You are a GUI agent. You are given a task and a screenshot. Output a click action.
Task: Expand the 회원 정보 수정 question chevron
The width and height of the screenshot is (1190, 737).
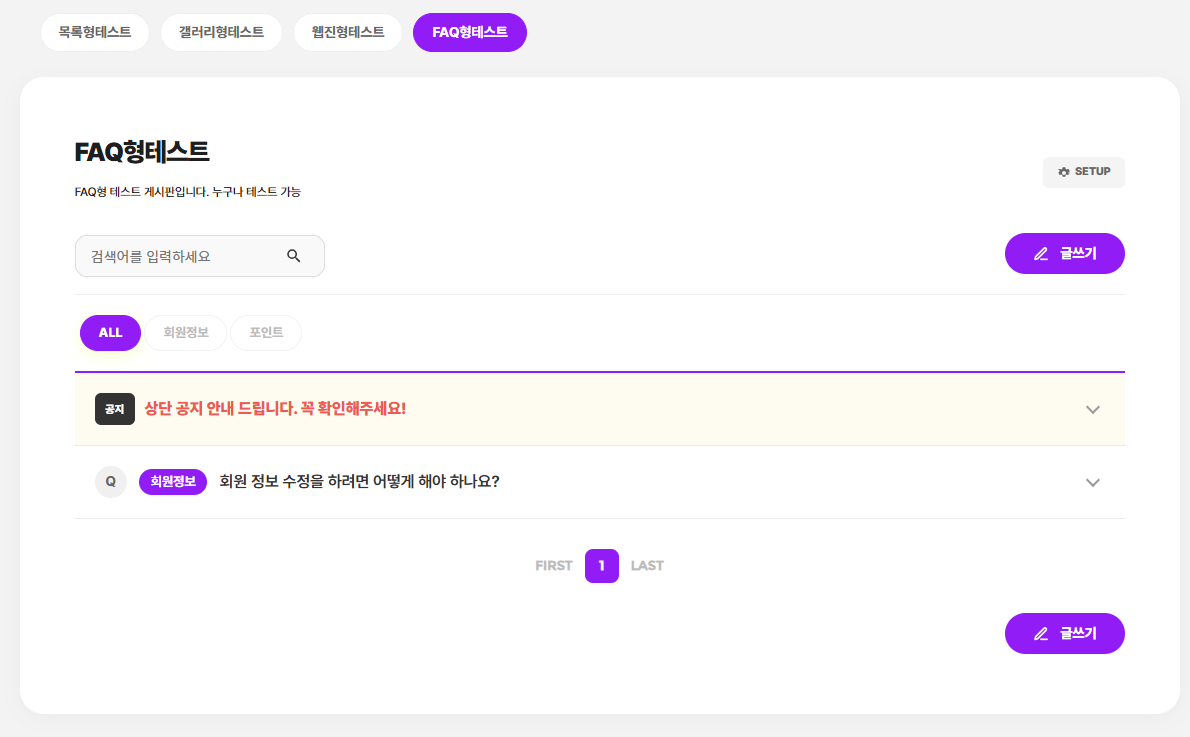1093,483
